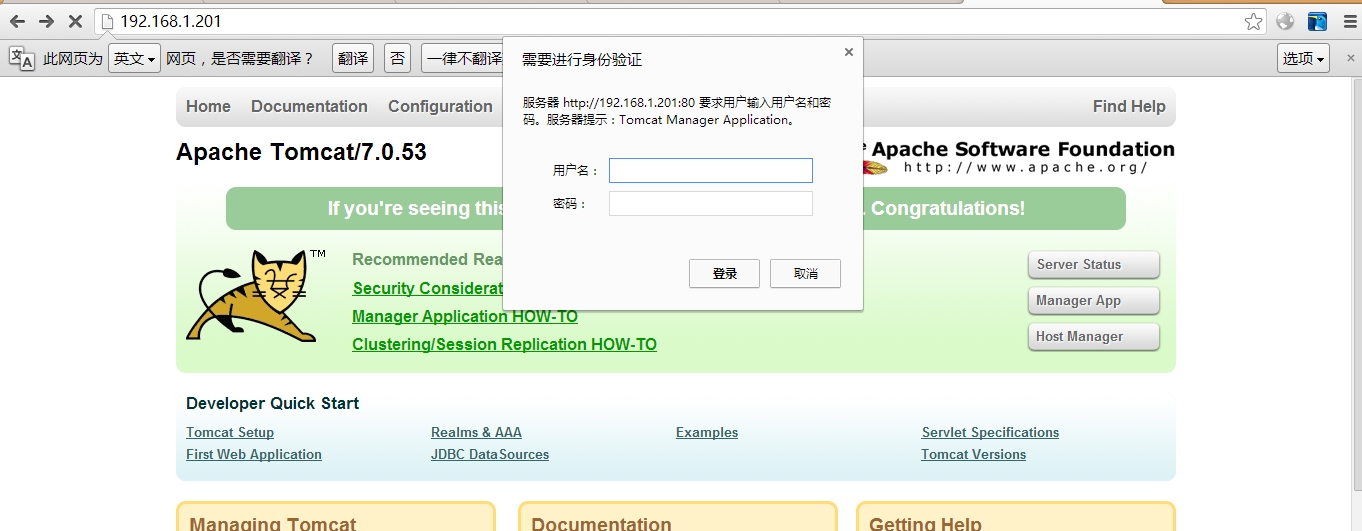Click the Managing Tomcat heading
Screen dimensions: 1362x531
pyautogui.click(x=273, y=523)
